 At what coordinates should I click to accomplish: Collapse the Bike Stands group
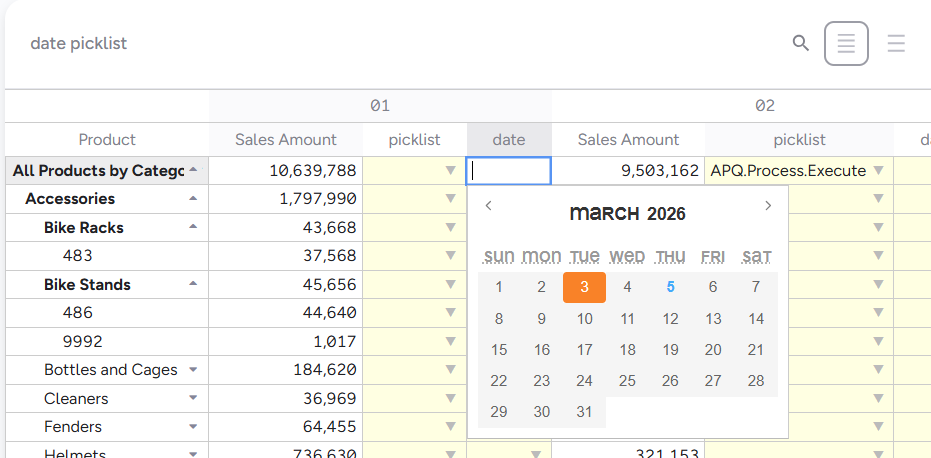193,285
